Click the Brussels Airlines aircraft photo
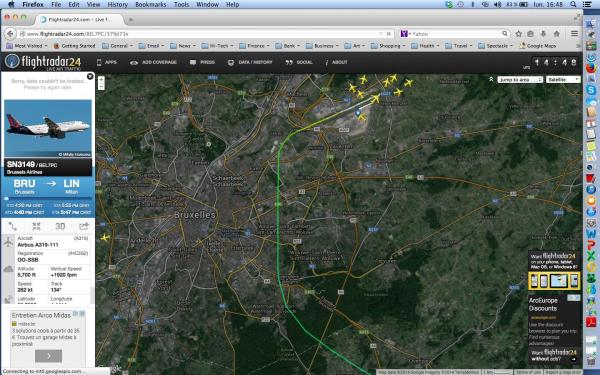 tap(48, 128)
